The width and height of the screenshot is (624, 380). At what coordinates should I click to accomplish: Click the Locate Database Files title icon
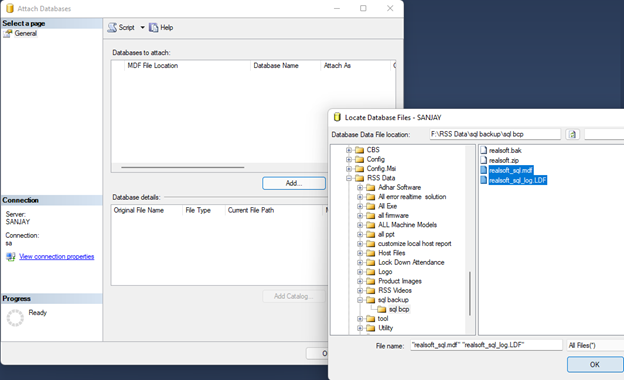pyautogui.click(x=337, y=117)
